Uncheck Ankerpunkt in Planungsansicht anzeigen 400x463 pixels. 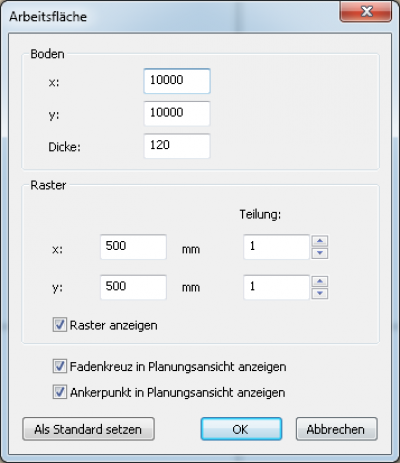coord(60,392)
